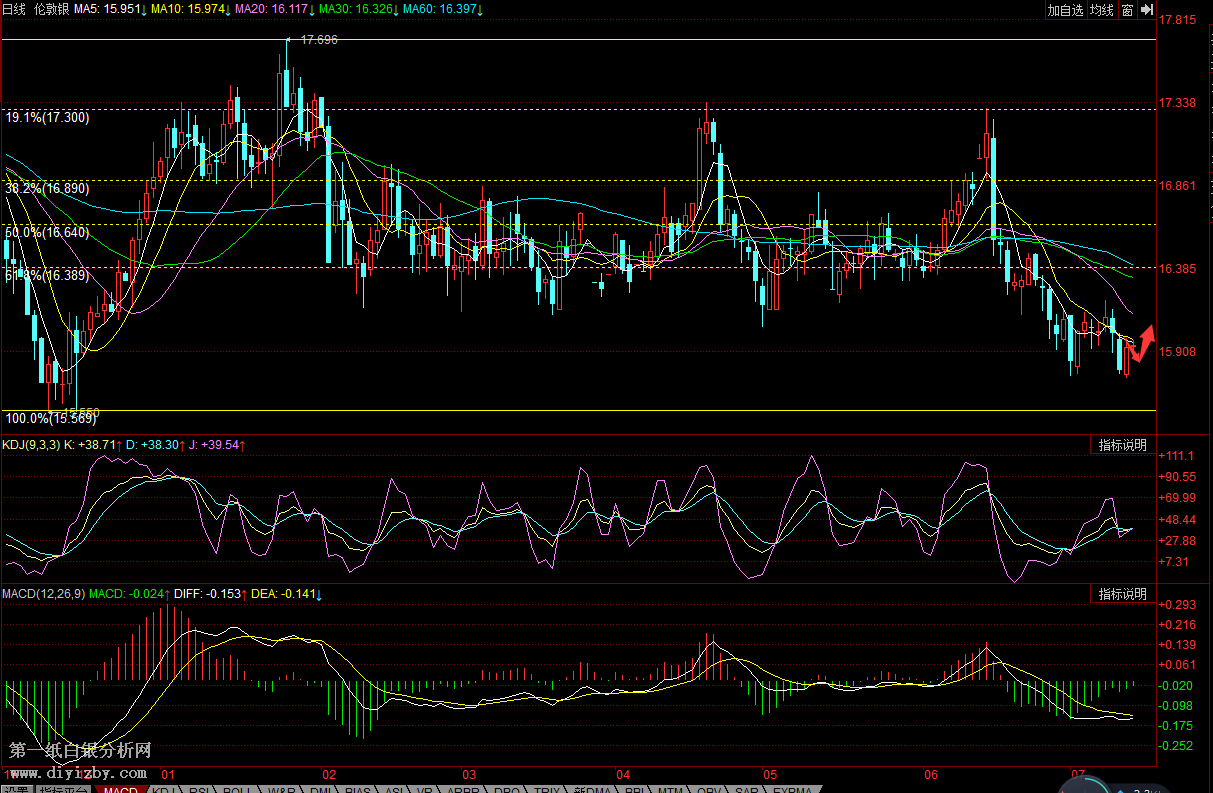The width and height of the screenshot is (1213, 793).
Task: Switch to the MACD indicator tab
Action: [120, 789]
